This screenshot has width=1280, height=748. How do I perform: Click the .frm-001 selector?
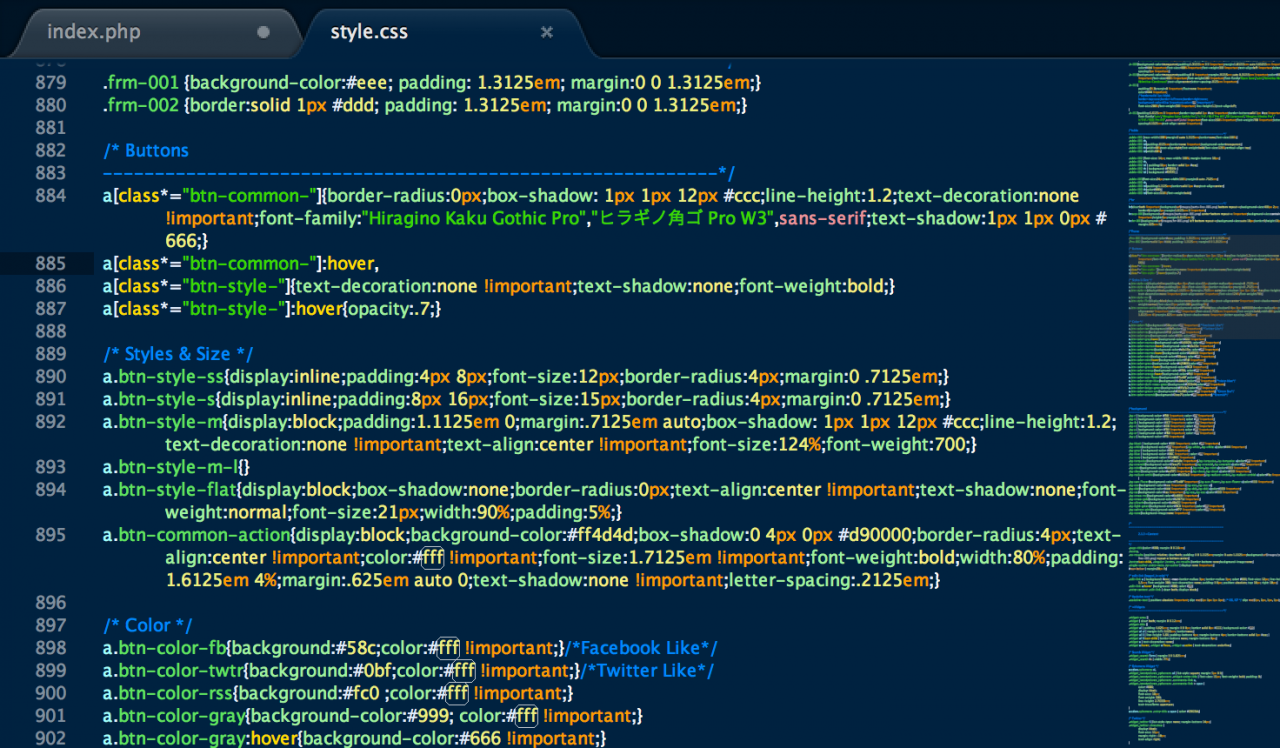[140, 83]
